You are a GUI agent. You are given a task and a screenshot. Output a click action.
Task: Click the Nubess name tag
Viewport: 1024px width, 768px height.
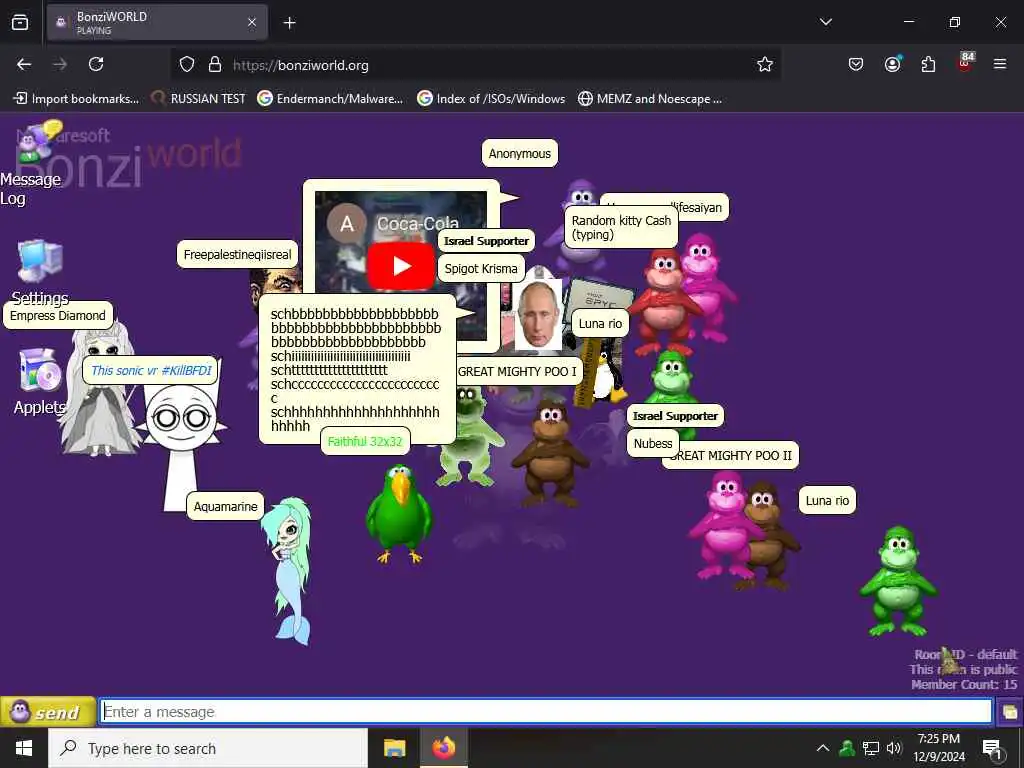point(652,443)
